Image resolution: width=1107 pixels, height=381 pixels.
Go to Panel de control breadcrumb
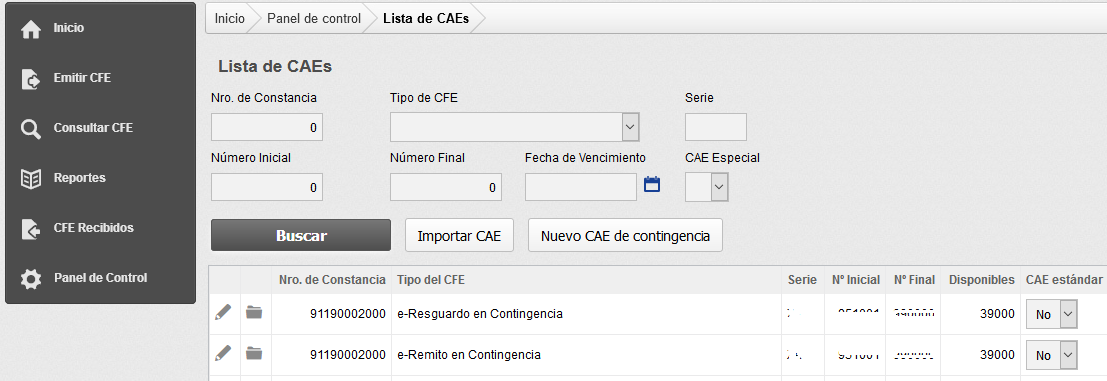(x=313, y=18)
